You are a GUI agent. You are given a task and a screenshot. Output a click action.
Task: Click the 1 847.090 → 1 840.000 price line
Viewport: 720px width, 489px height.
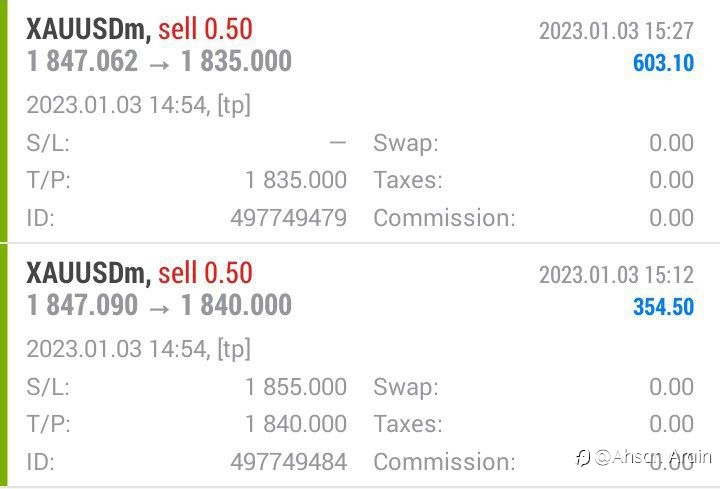(x=159, y=305)
